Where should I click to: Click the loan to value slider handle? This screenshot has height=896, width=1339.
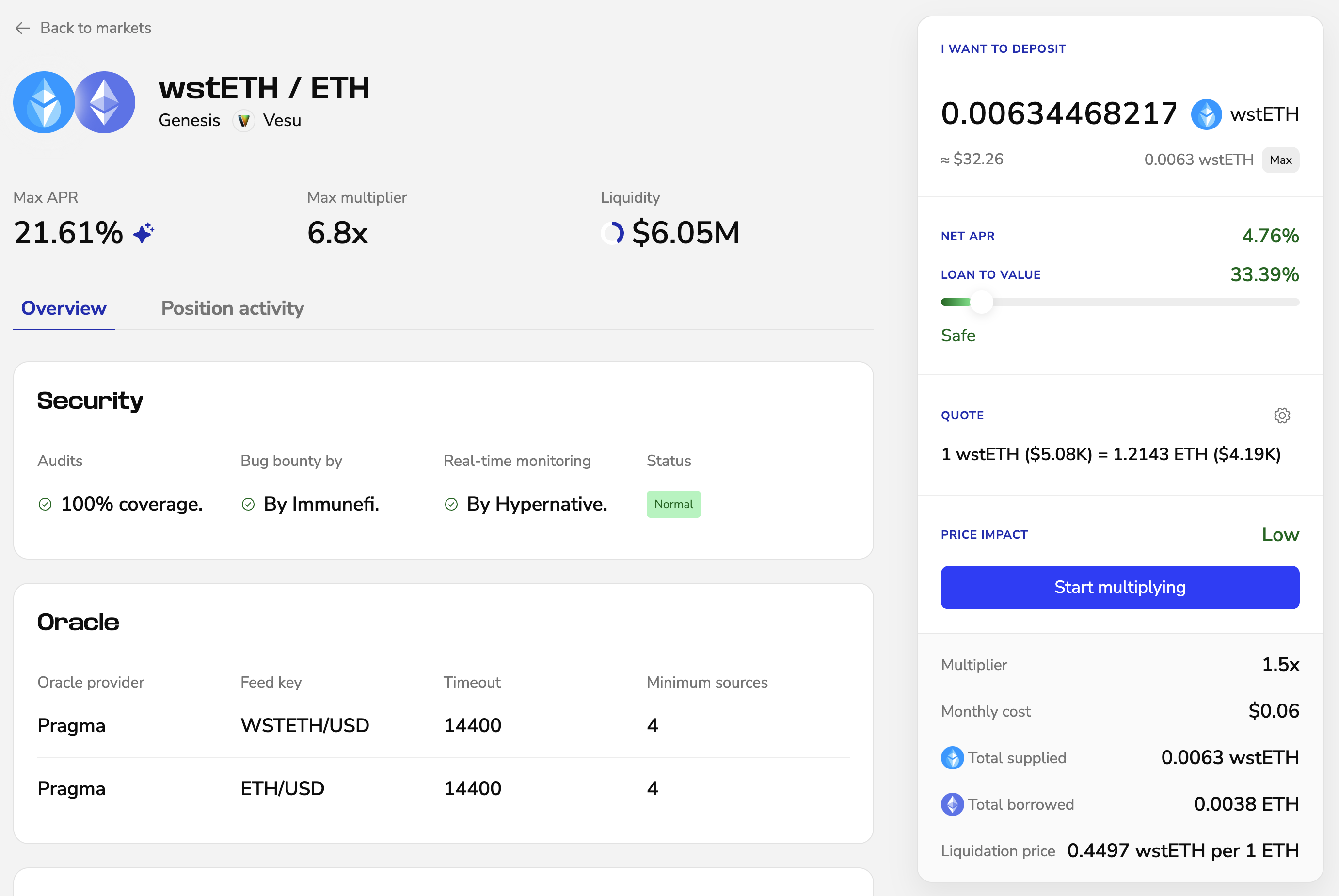coord(981,302)
